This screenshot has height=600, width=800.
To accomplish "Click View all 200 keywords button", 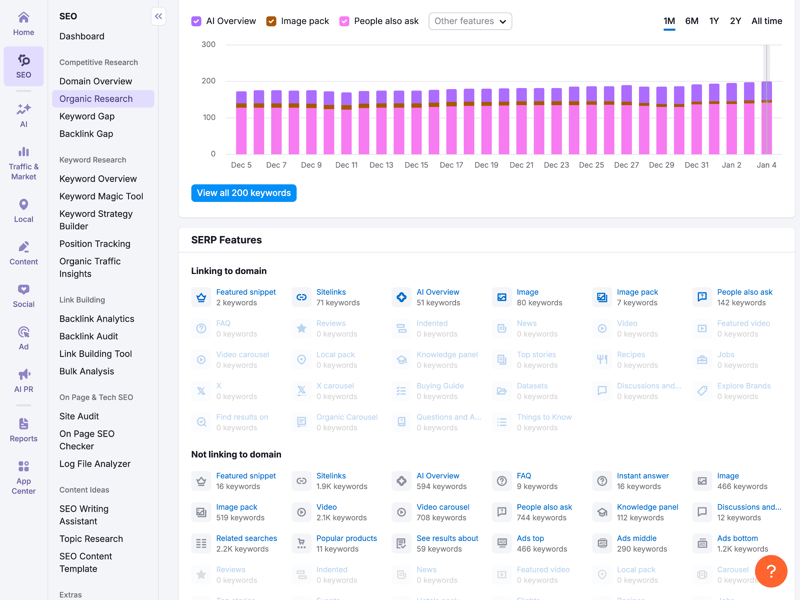I will point(244,193).
